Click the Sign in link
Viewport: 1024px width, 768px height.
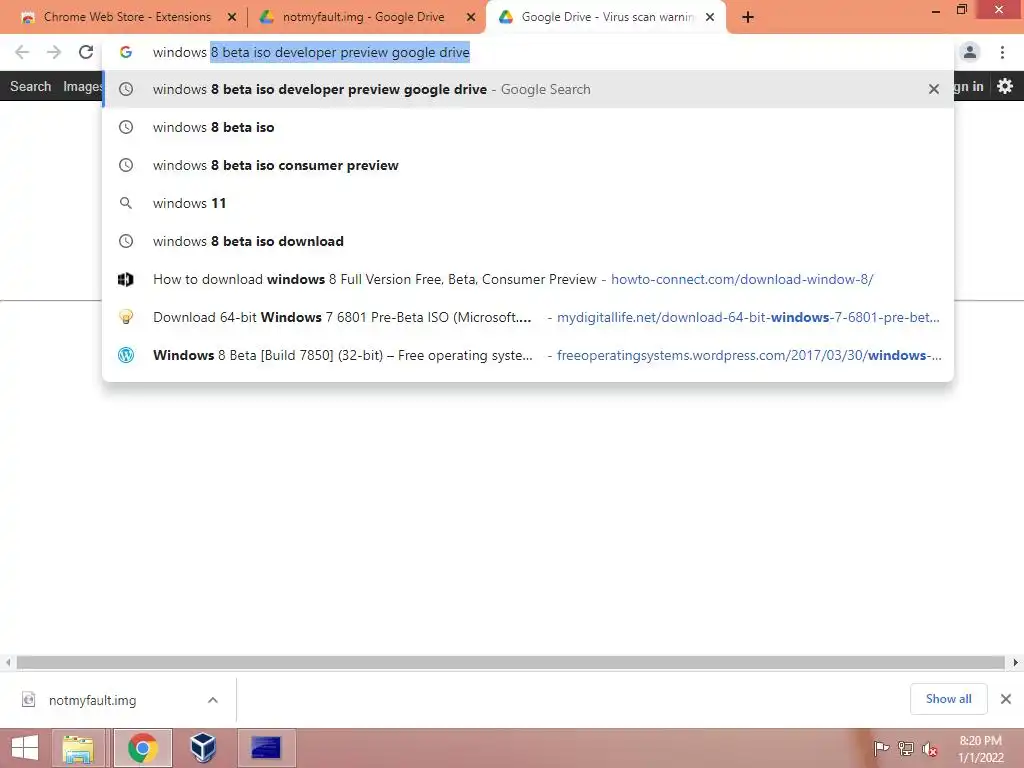tap(969, 86)
